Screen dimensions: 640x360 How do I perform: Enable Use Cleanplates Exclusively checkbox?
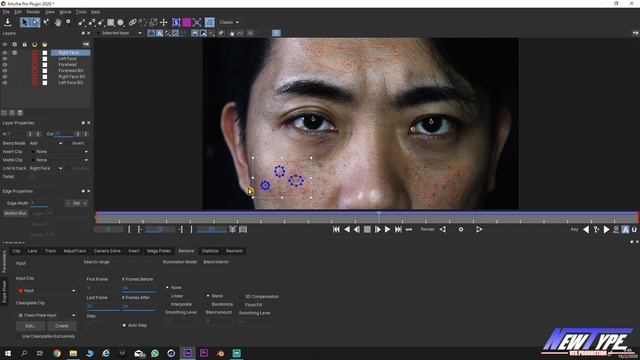pyautogui.click(x=19, y=336)
